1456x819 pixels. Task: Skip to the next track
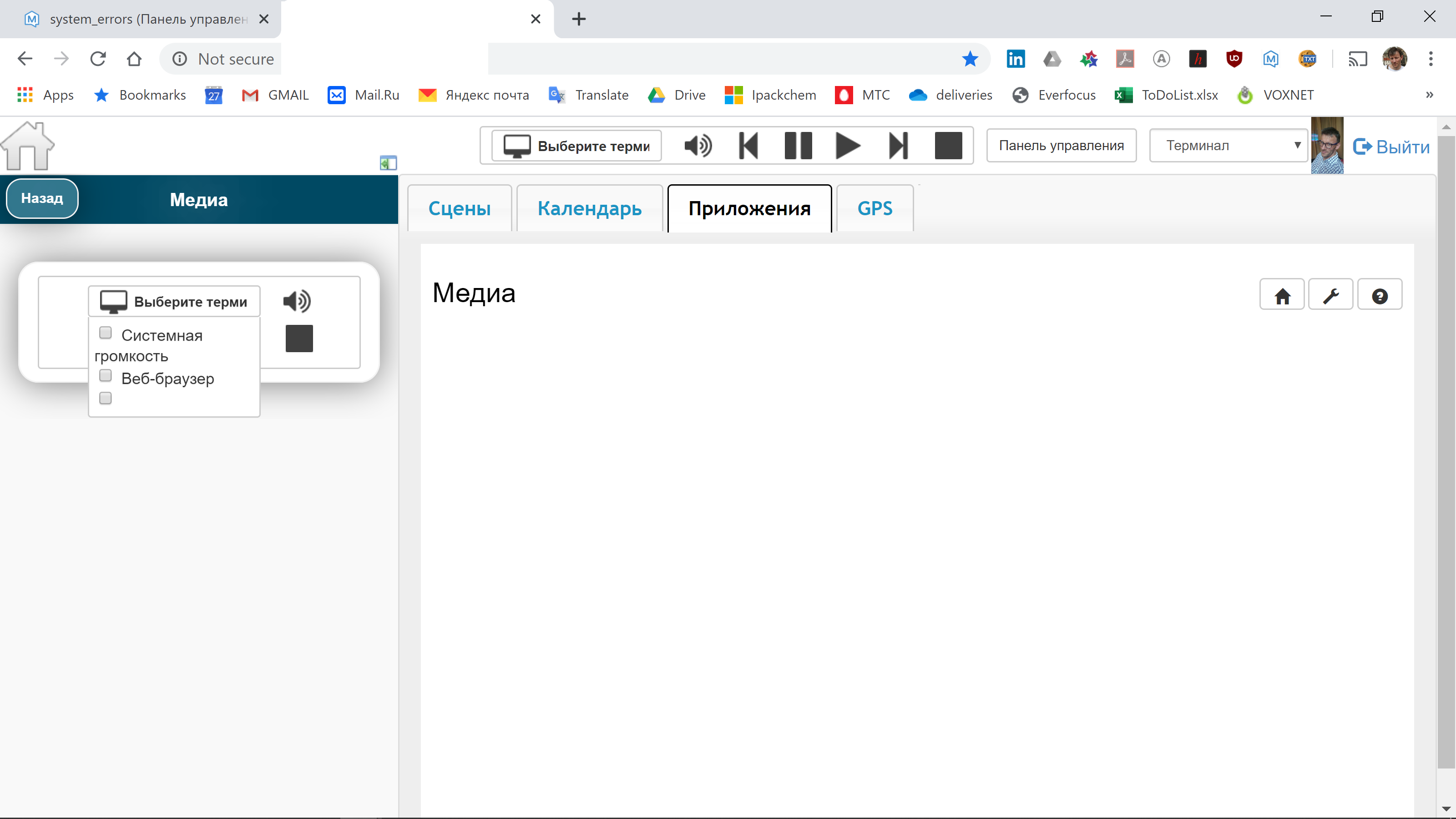(x=898, y=145)
